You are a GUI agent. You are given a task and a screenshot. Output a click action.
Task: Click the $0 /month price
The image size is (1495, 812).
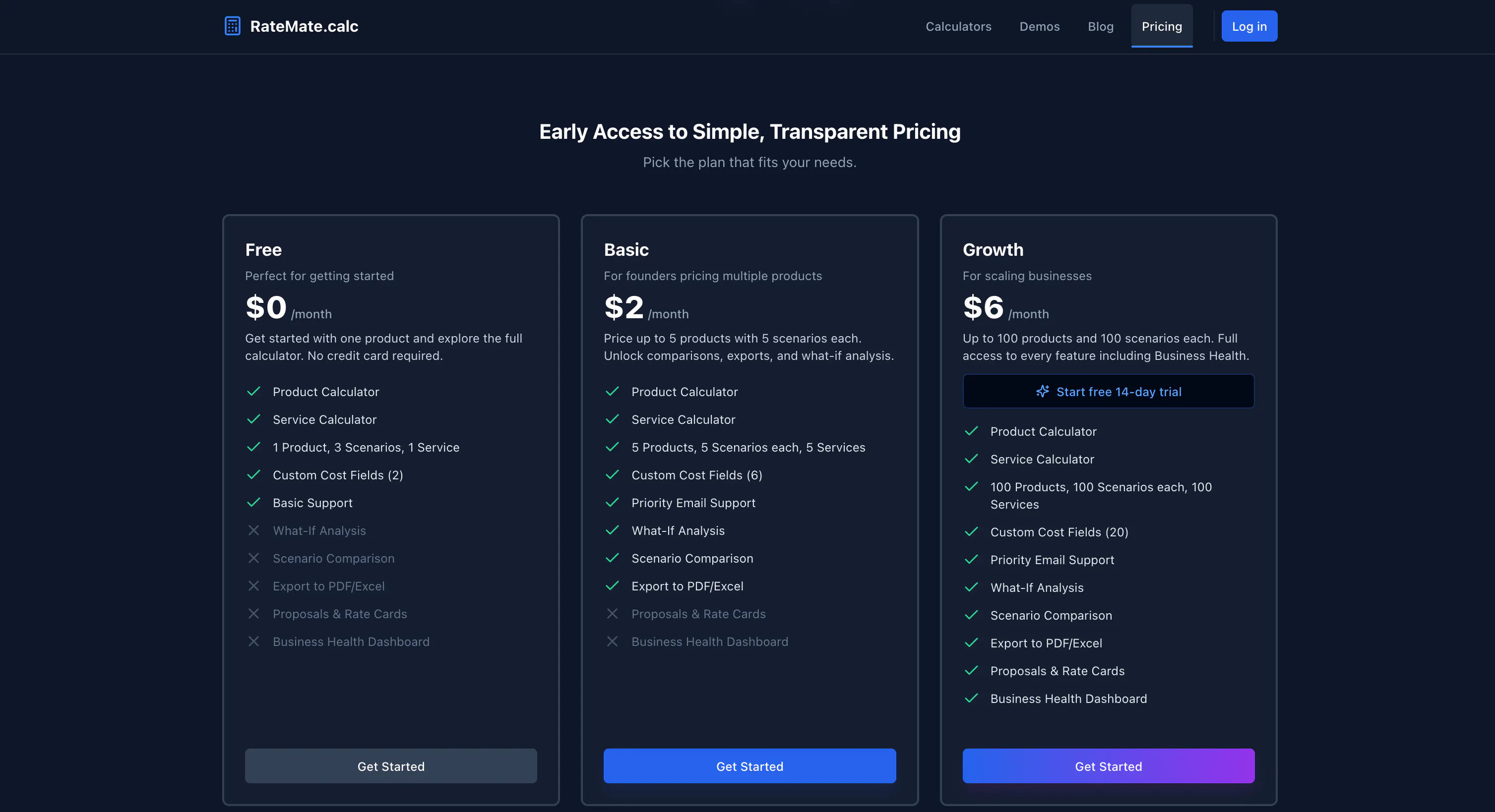pyautogui.click(x=289, y=307)
